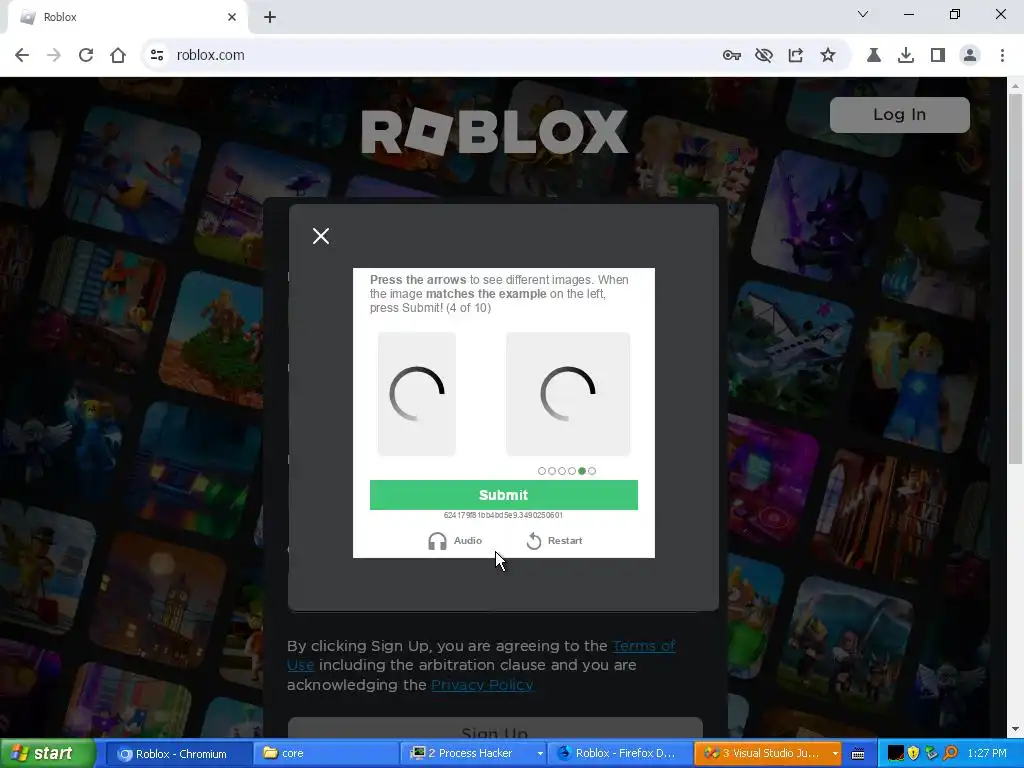Open the browser downloads icon
The image size is (1024, 768).
point(905,56)
